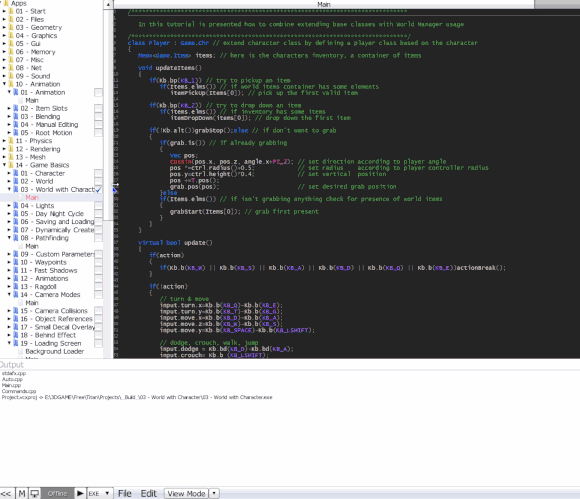
Task: Click the << collapse panel button
Action: click(6, 493)
